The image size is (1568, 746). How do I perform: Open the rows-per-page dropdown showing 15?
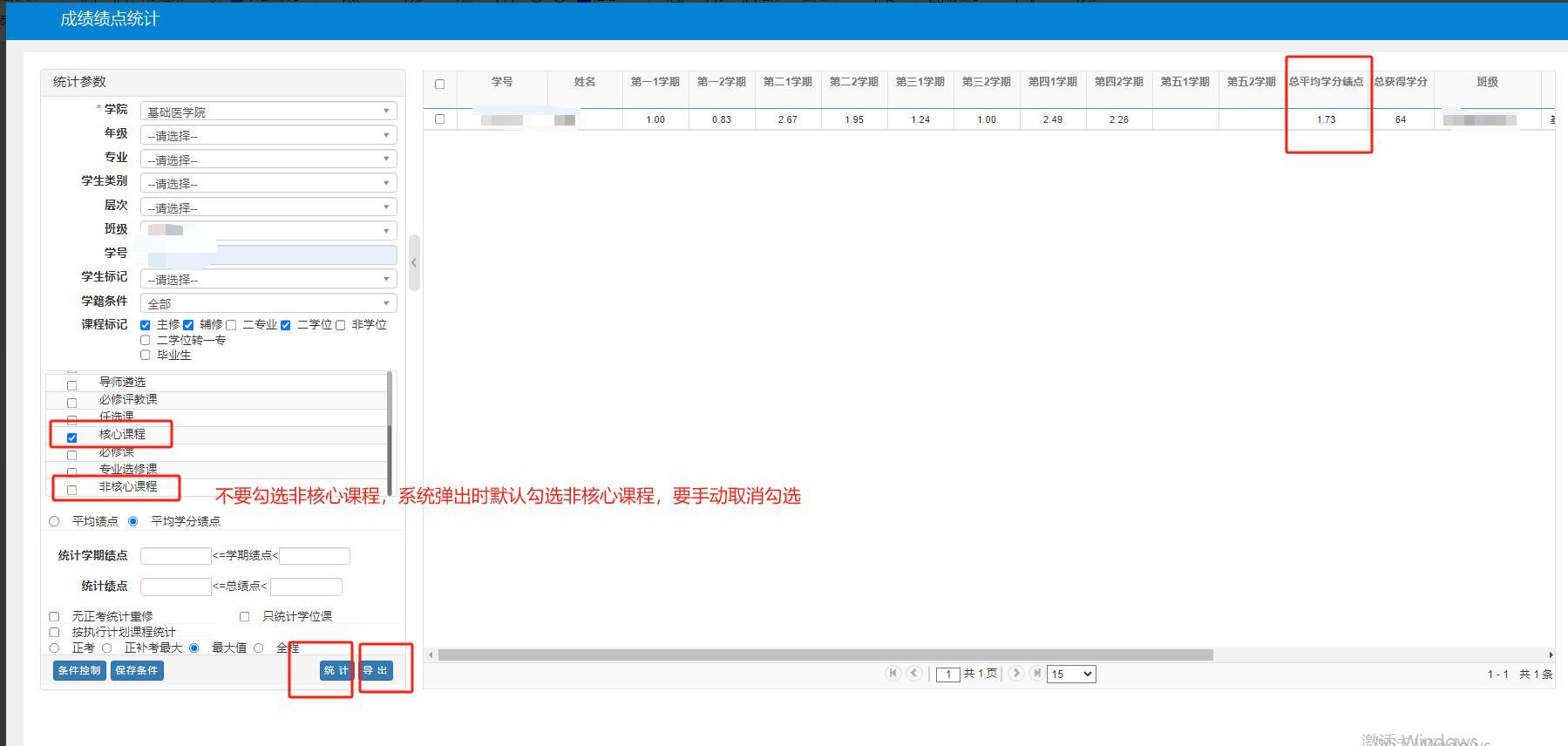click(1070, 674)
